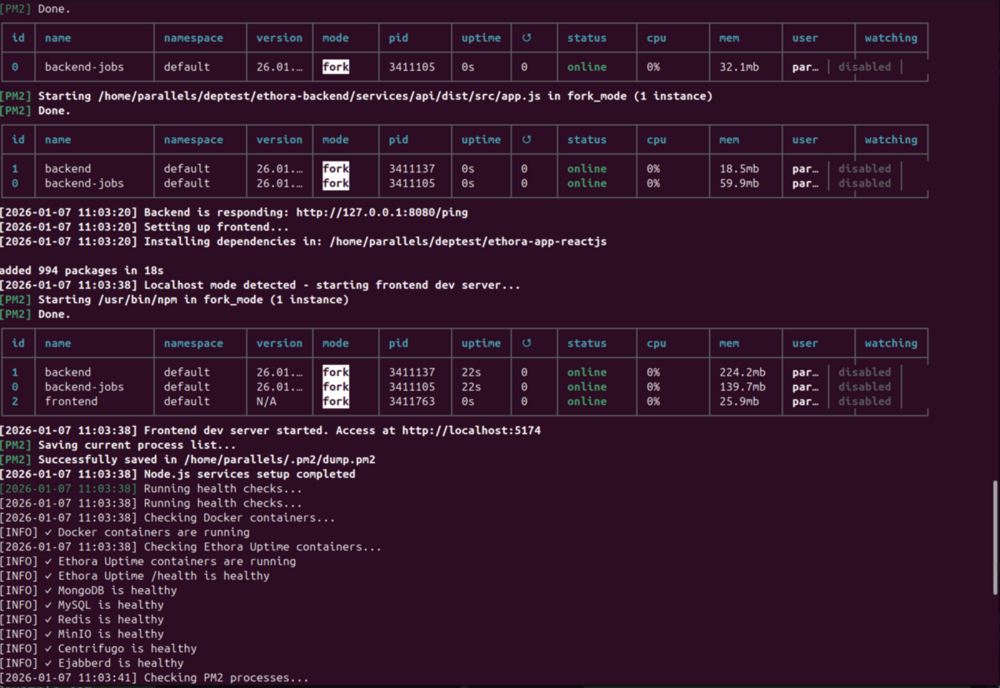Click the restart-count icon heading the single-process table
The width and height of the screenshot is (1000, 688).
pos(526,38)
